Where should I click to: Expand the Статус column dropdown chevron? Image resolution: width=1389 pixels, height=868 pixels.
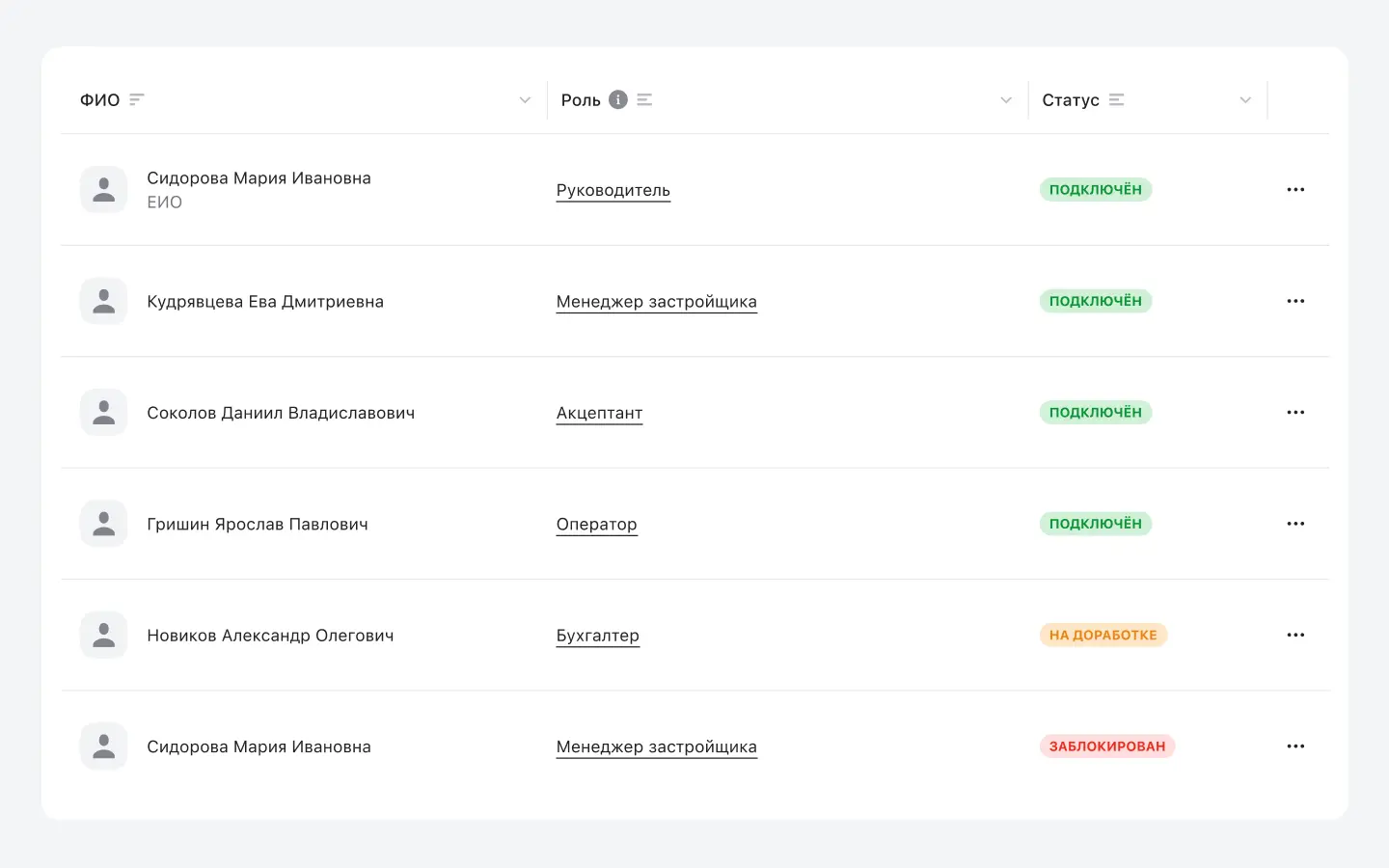point(1245,100)
